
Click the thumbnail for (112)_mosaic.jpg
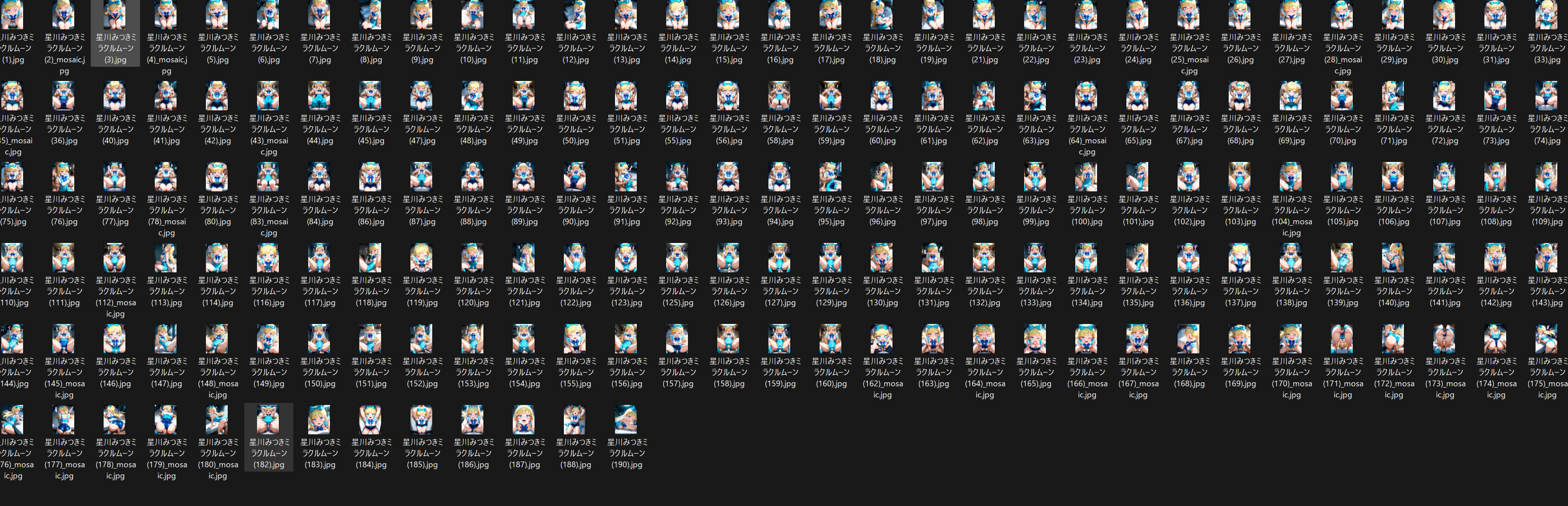(115, 258)
